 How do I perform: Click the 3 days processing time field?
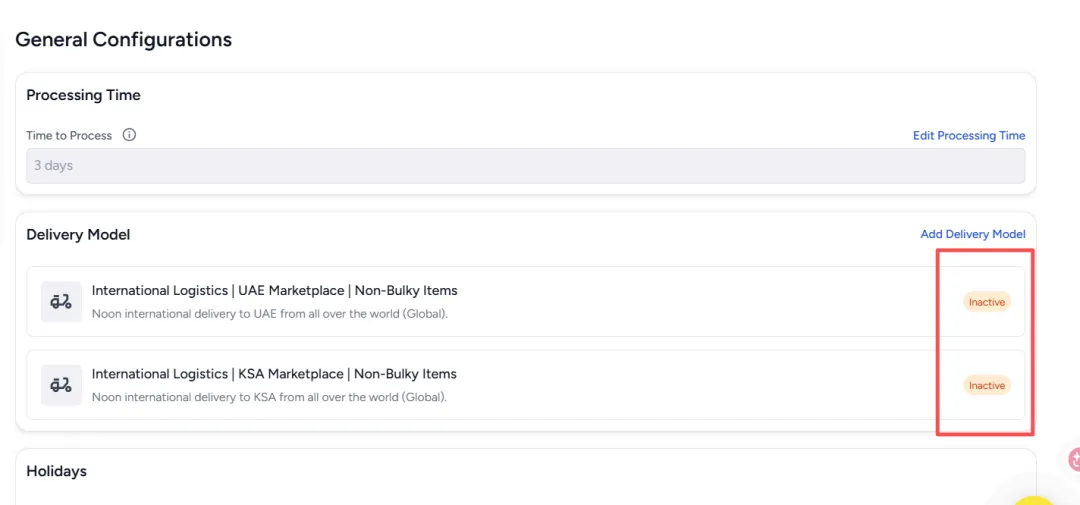click(x=526, y=165)
